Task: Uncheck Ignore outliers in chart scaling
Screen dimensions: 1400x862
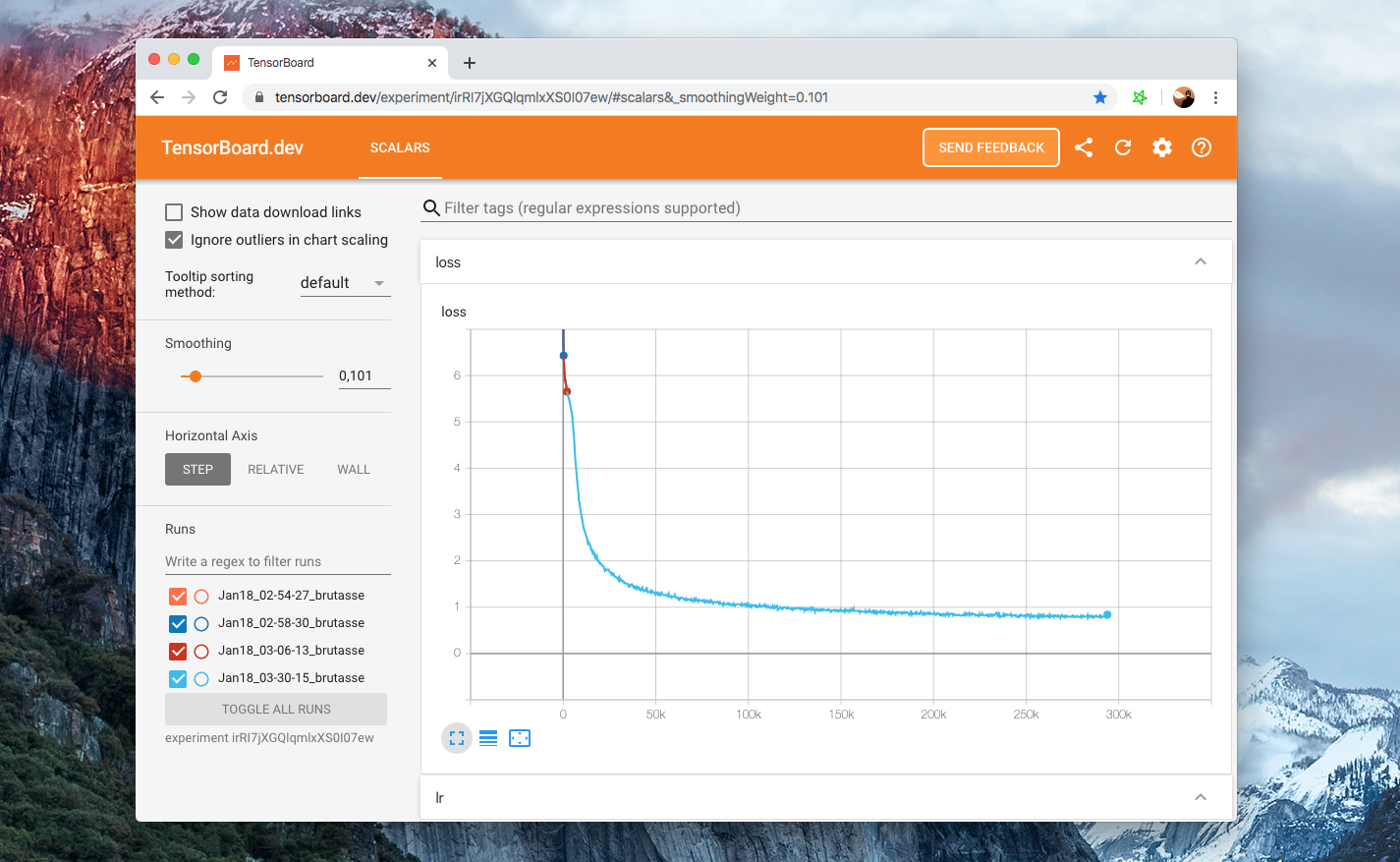Action: pos(174,240)
